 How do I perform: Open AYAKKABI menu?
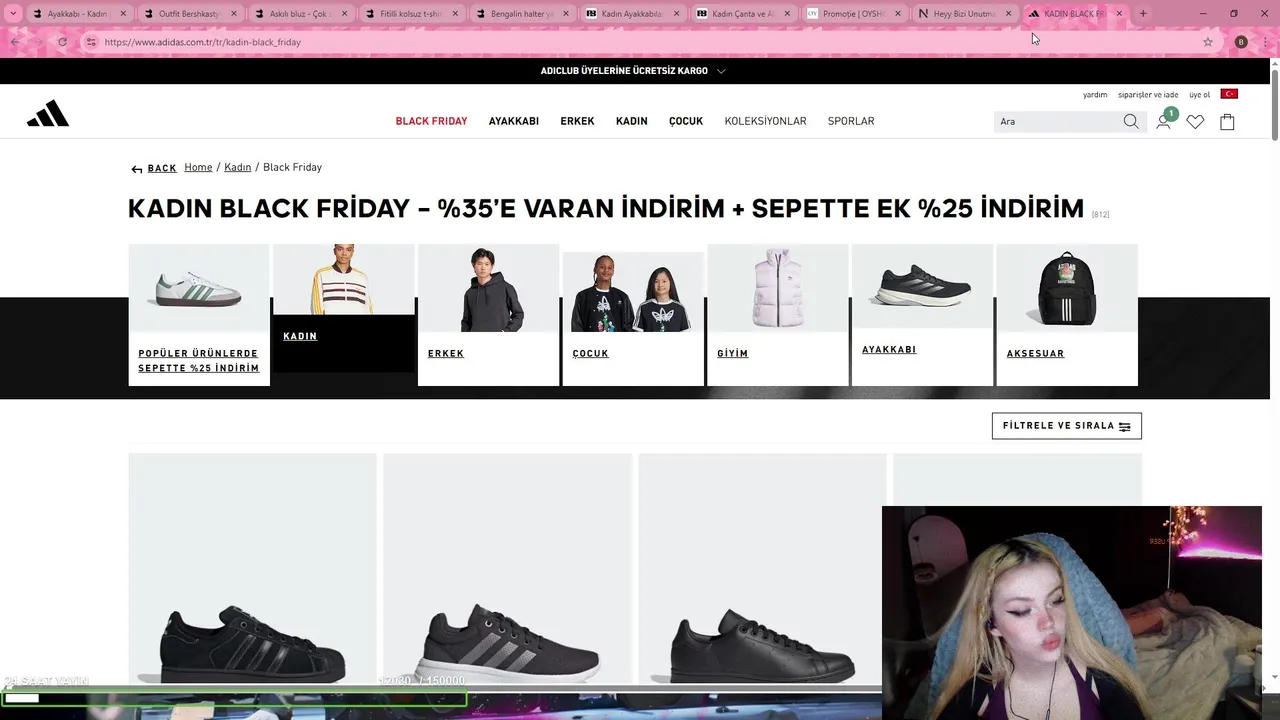[x=514, y=121]
